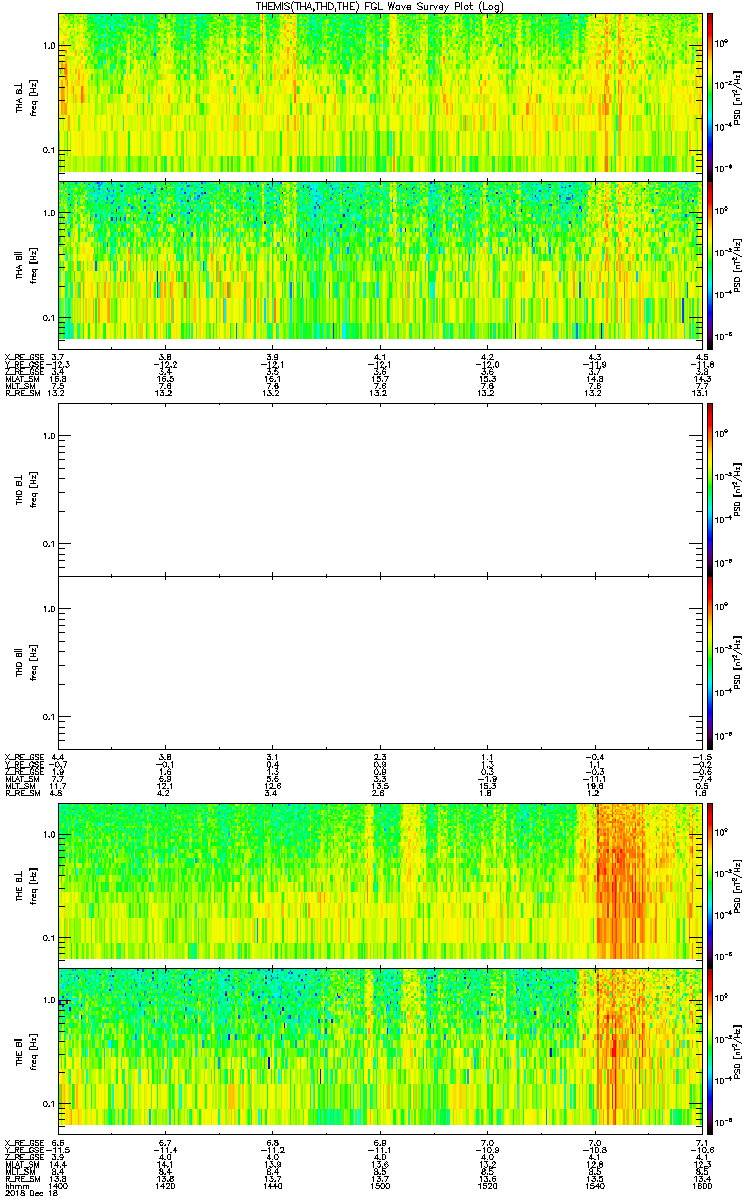Click the '0.1' frequency tick of THD B⊥ panel
The image size is (750, 1200).
(48, 545)
